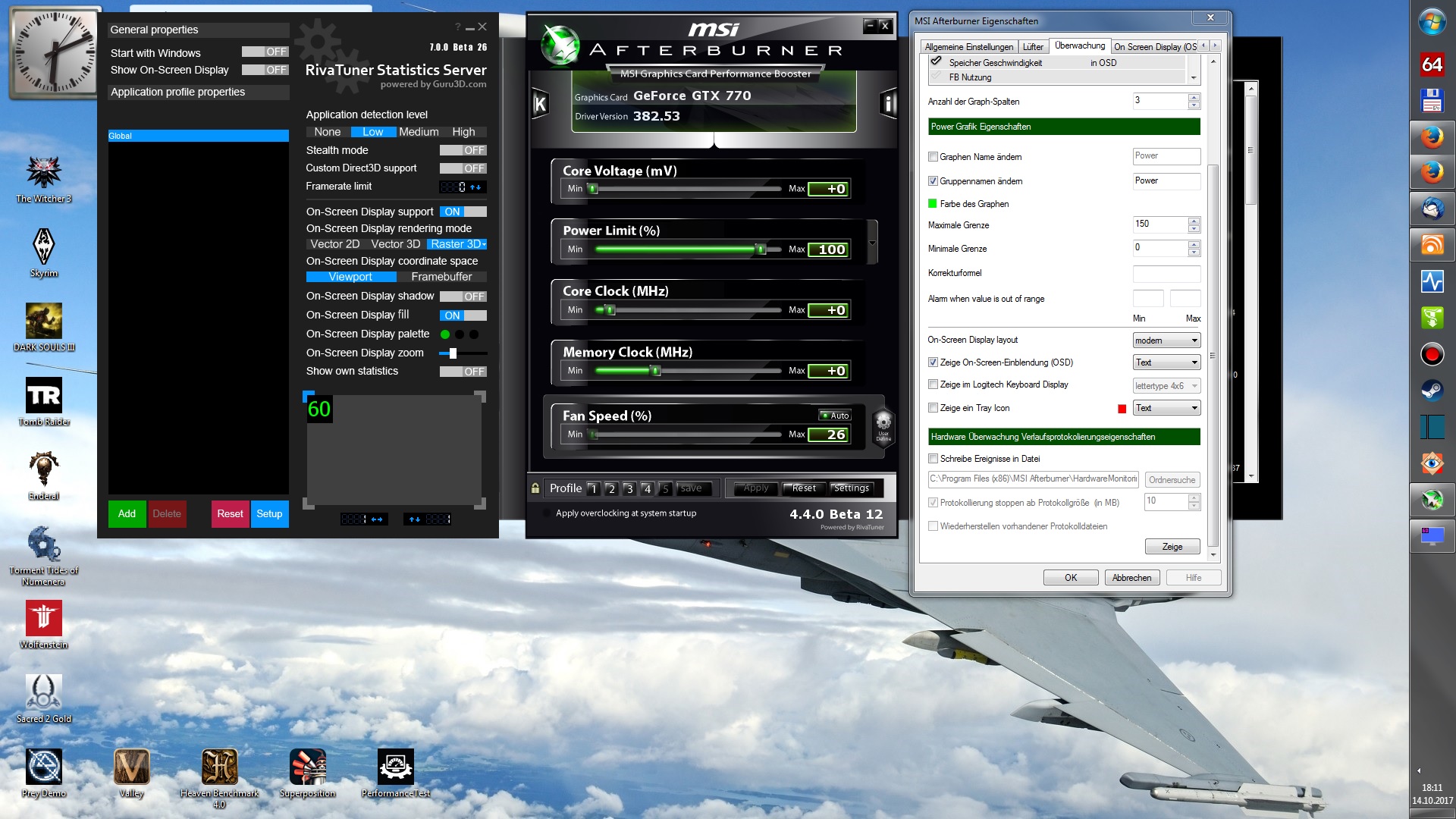The image size is (1456, 819).
Task: Click the profile lock icon
Action: pyautogui.click(x=535, y=488)
